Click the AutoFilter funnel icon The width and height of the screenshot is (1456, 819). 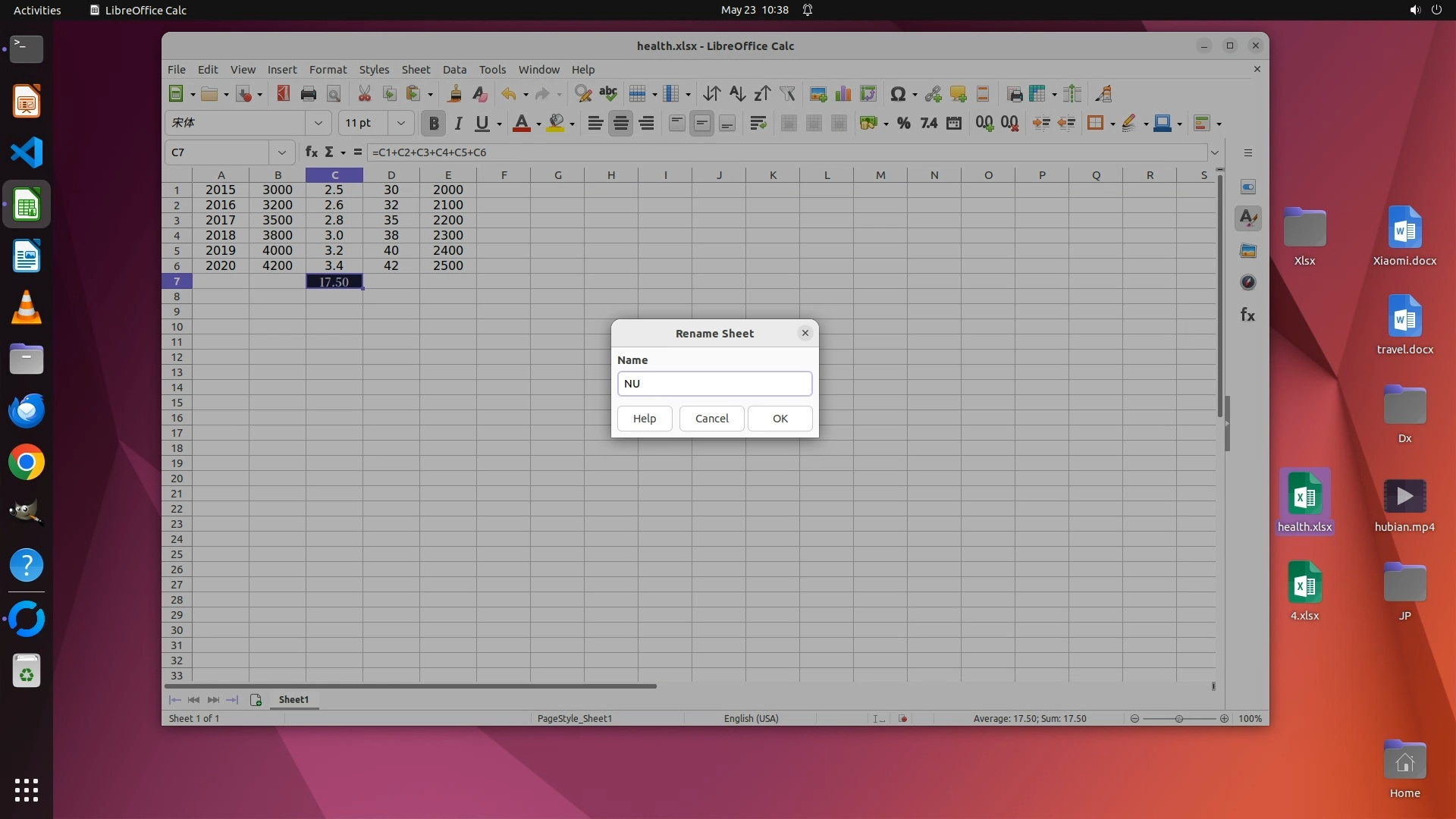pyautogui.click(x=788, y=94)
